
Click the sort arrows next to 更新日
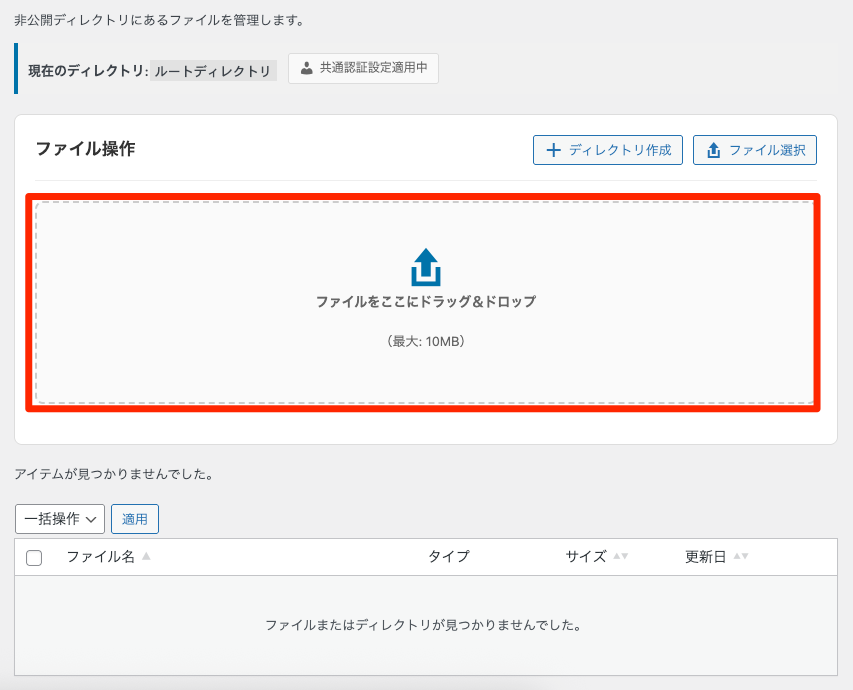(741, 556)
